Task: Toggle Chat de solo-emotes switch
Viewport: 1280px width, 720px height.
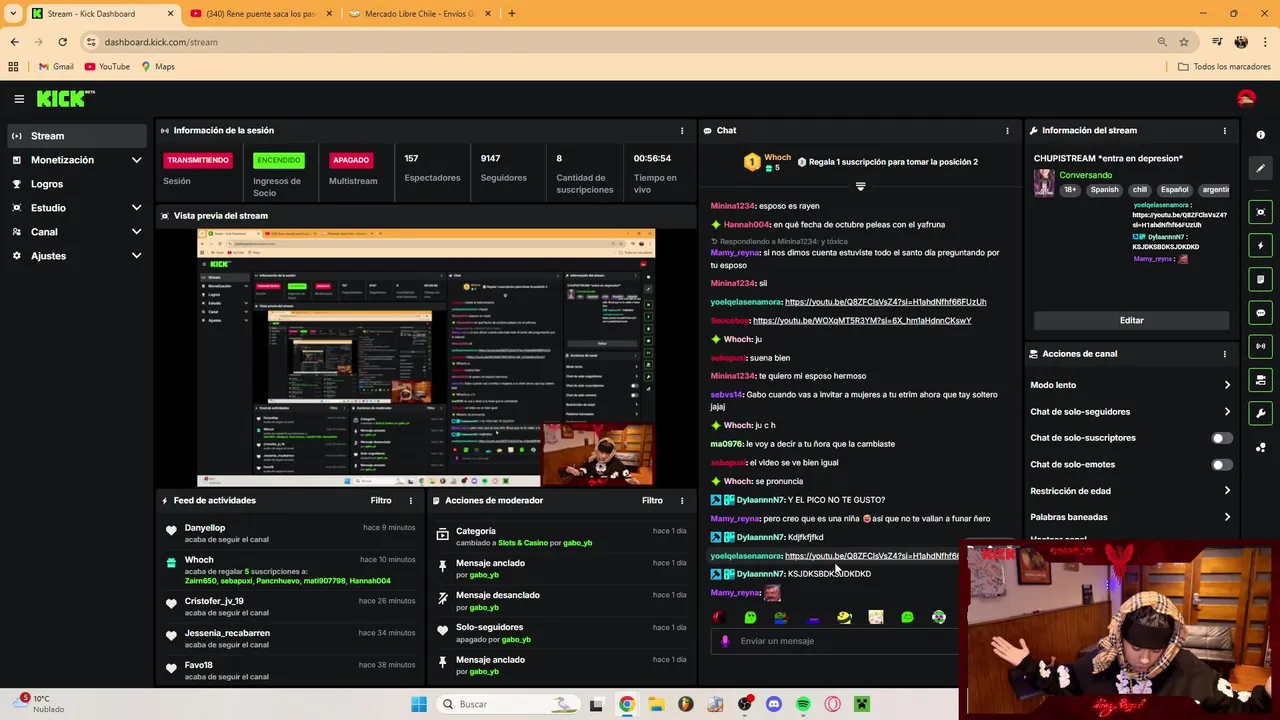Action: click(x=1222, y=465)
